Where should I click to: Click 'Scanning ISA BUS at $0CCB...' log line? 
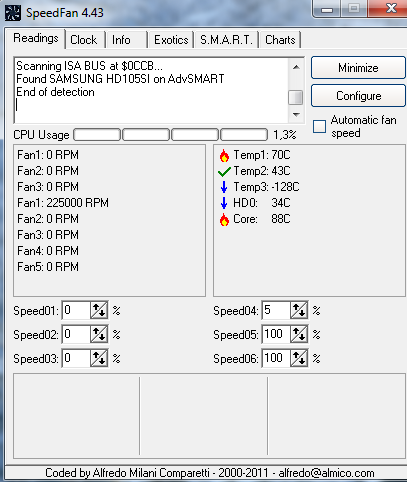click(x=90, y=66)
